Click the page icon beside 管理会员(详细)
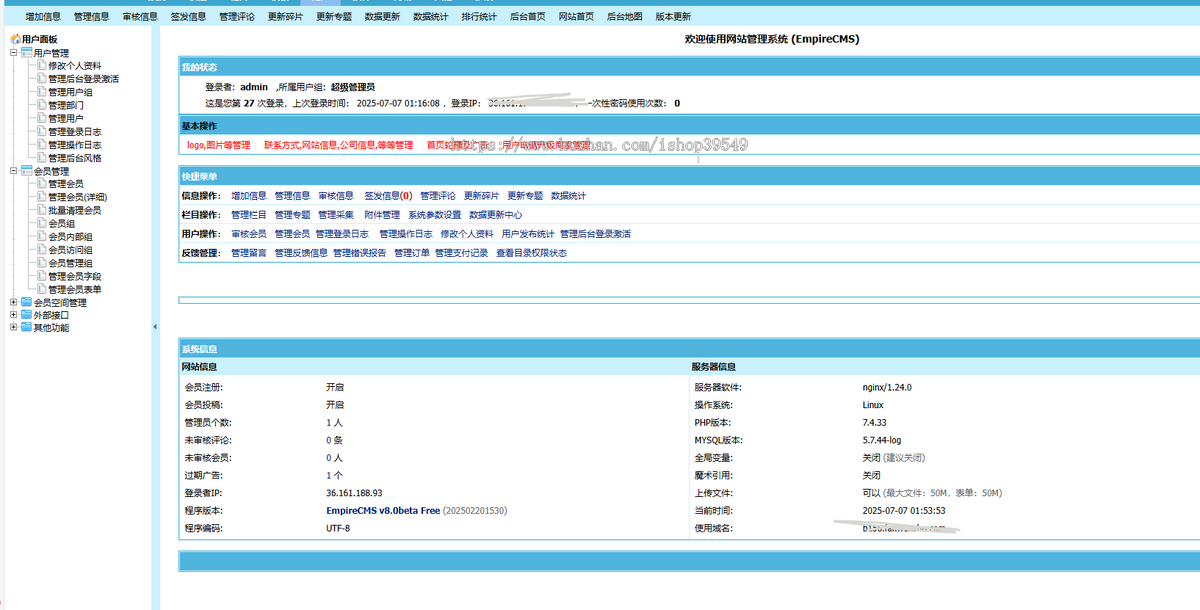This screenshot has width=1200, height=610. (41, 197)
